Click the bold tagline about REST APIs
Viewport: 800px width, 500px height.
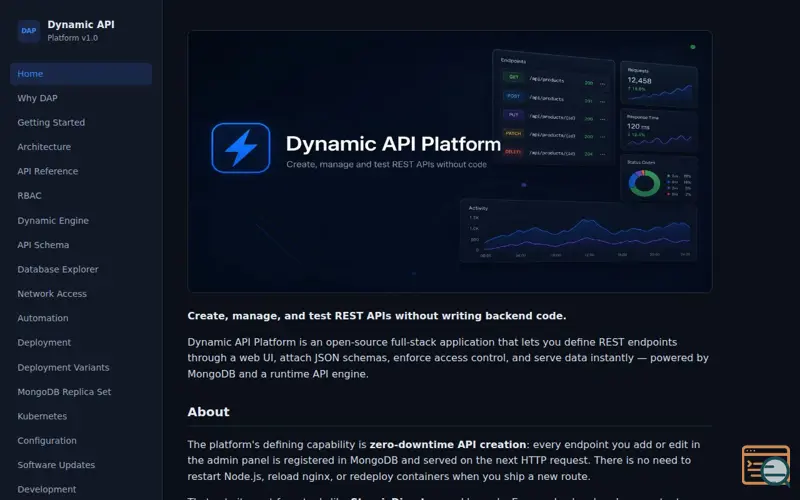[x=377, y=316]
